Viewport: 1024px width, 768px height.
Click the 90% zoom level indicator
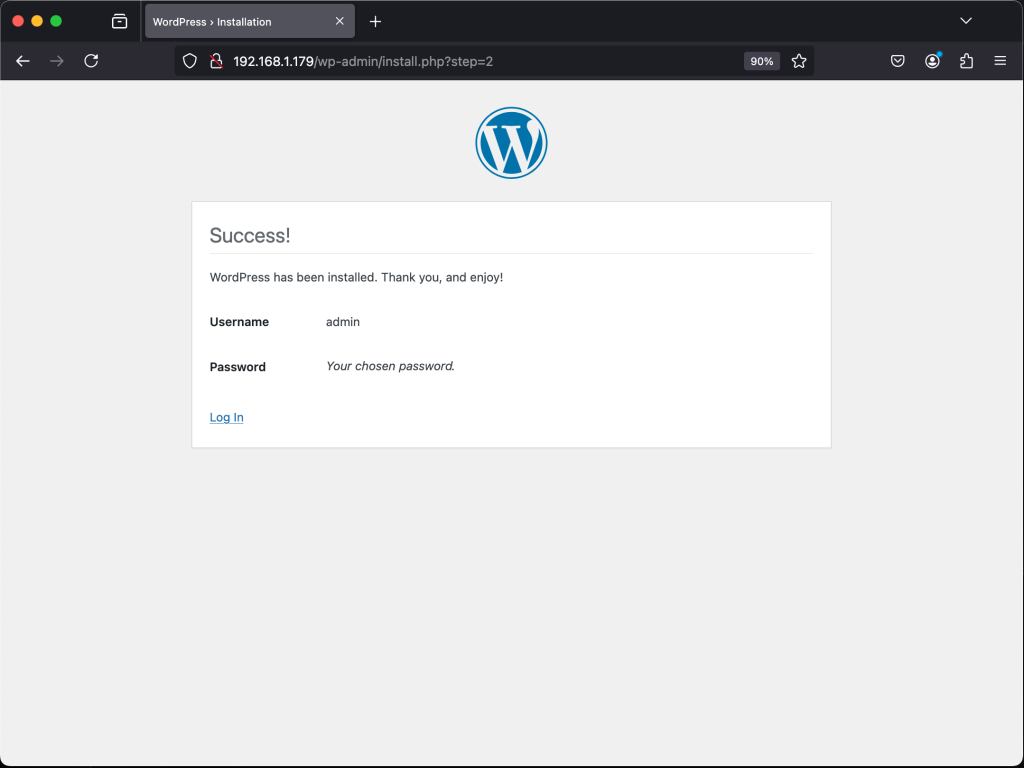[x=761, y=61]
